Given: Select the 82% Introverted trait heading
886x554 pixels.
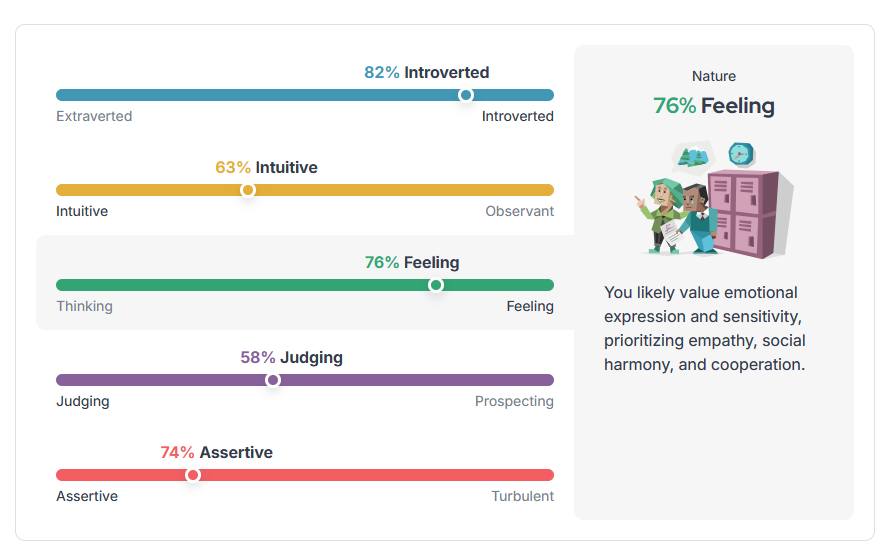Looking at the screenshot, I should (426, 72).
